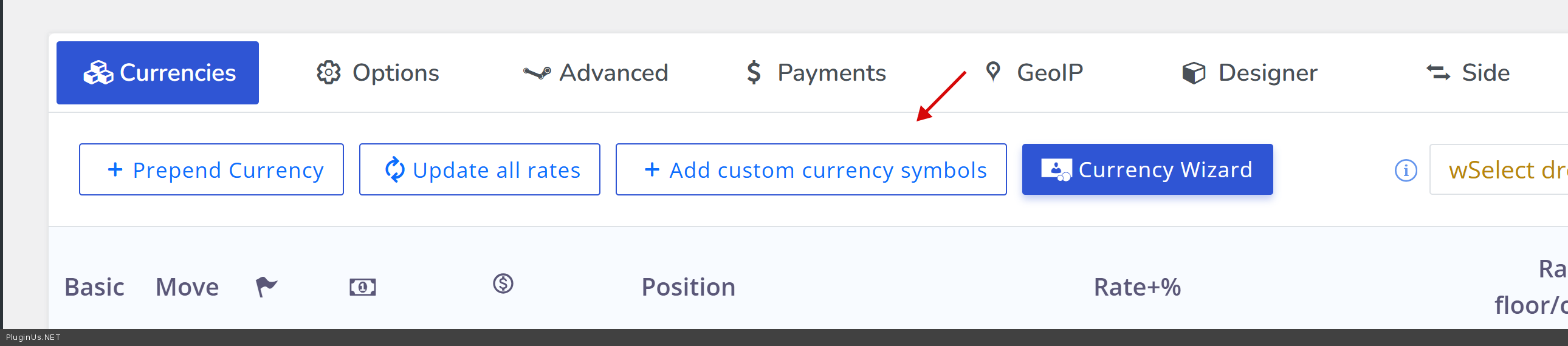This screenshot has height=346, width=1568.
Task: Click the banknote column header icon
Action: click(363, 287)
